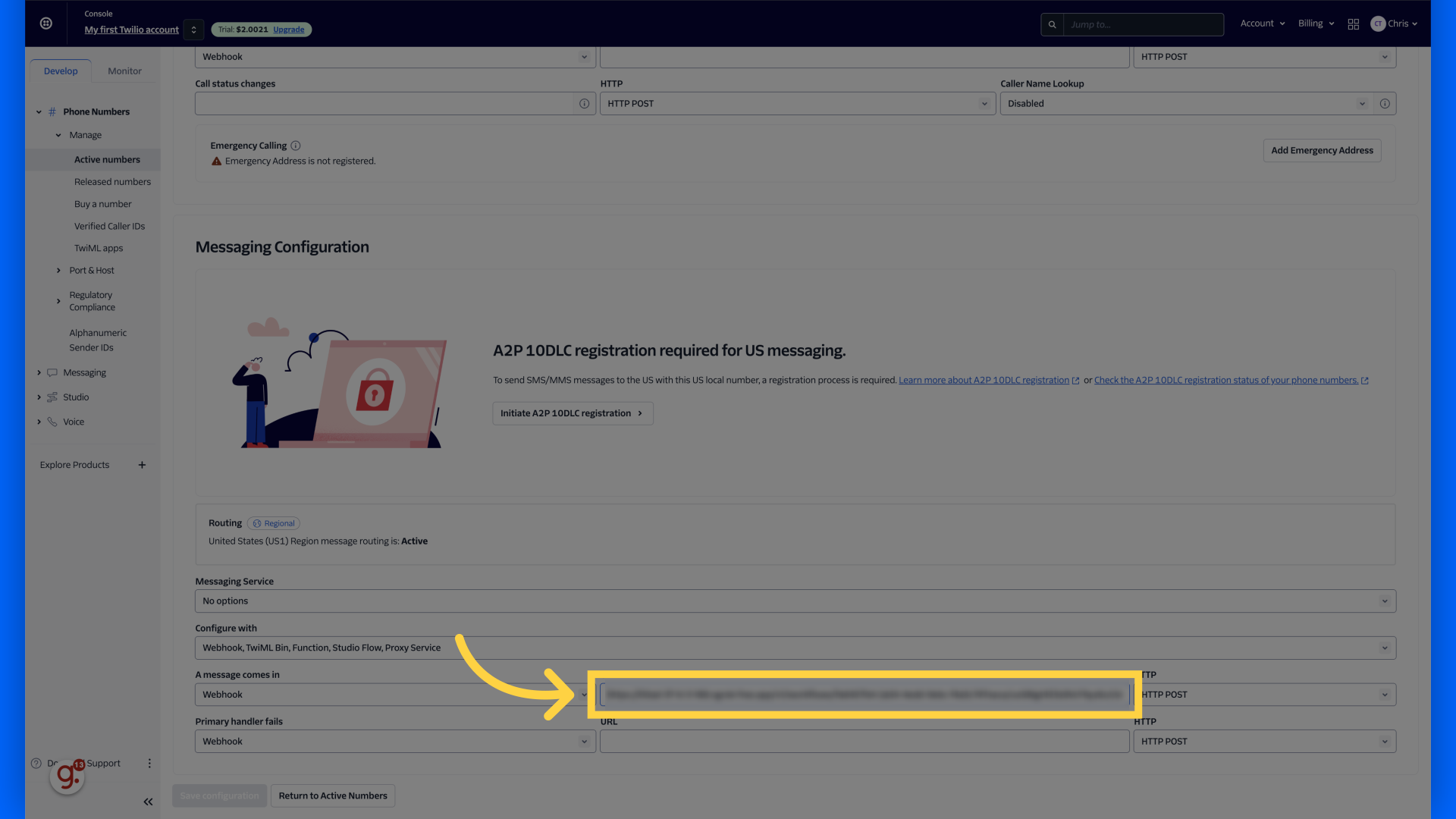Open the top voice Webhook dropdown
Image resolution: width=1456 pixels, height=819 pixels.
coord(395,58)
